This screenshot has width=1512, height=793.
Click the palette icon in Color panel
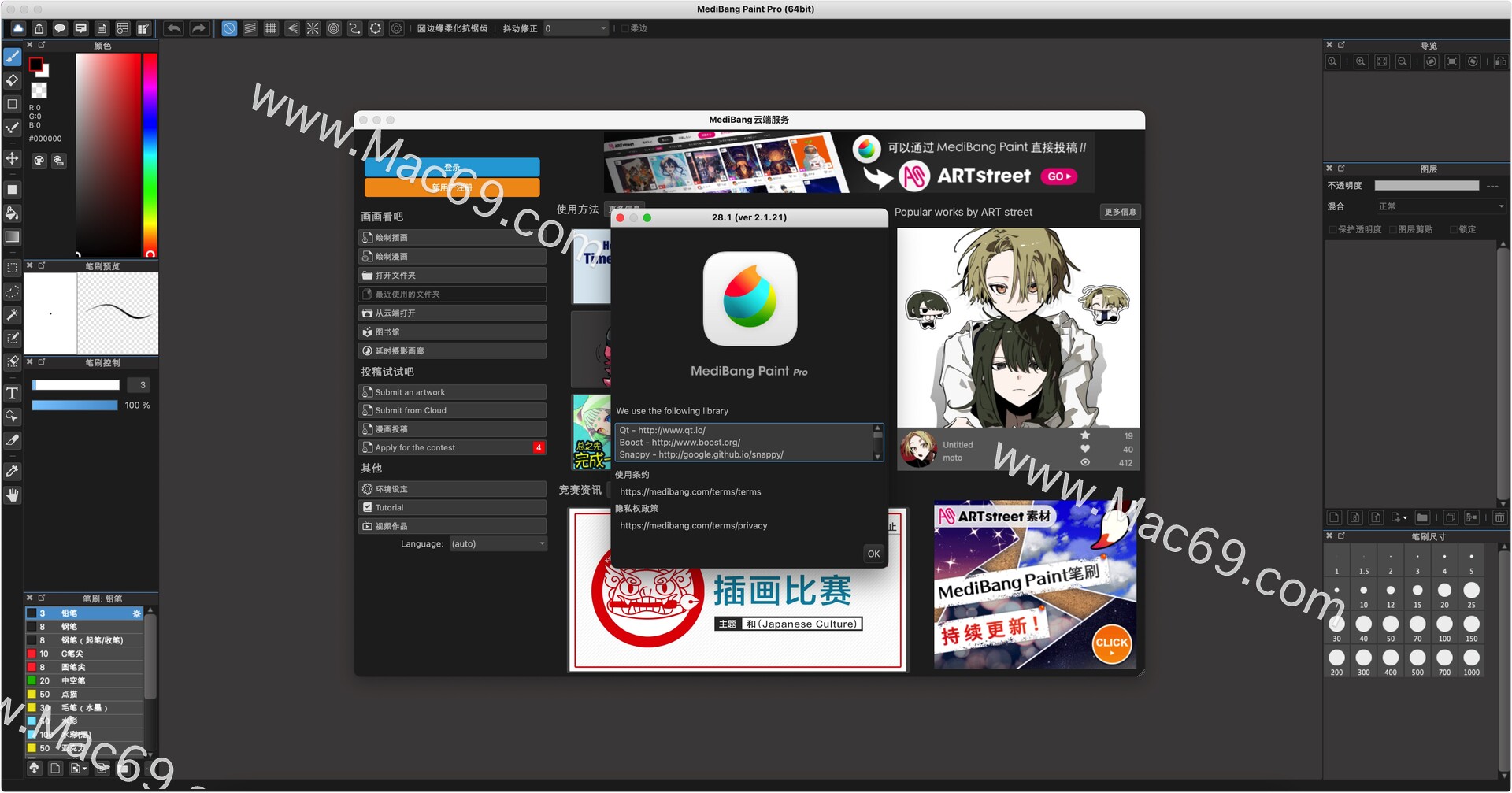(x=39, y=161)
